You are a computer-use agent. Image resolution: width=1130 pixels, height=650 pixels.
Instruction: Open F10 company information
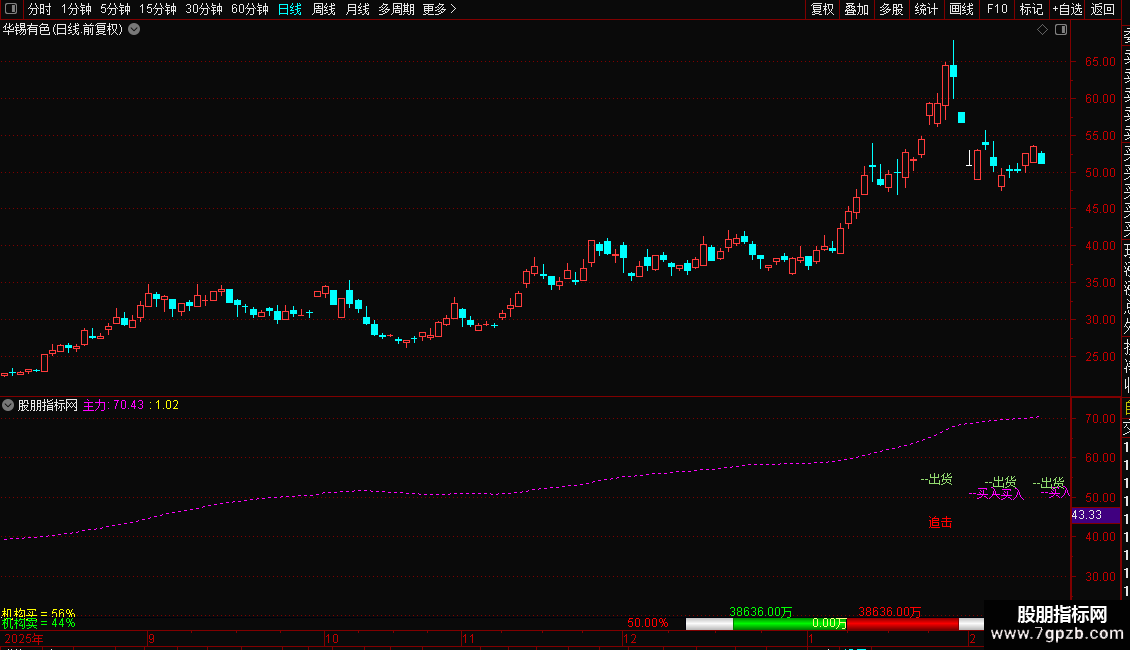tap(997, 9)
